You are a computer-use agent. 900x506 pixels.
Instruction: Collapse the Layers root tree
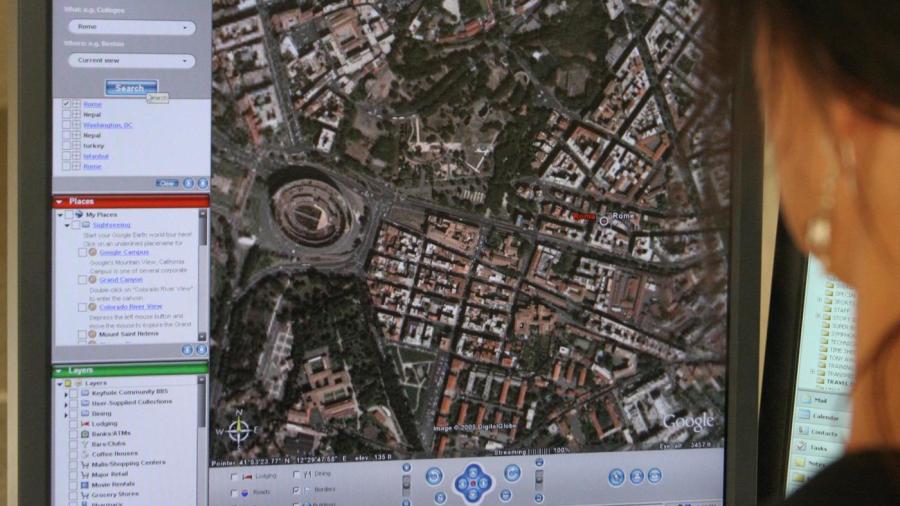pyautogui.click(x=59, y=383)
